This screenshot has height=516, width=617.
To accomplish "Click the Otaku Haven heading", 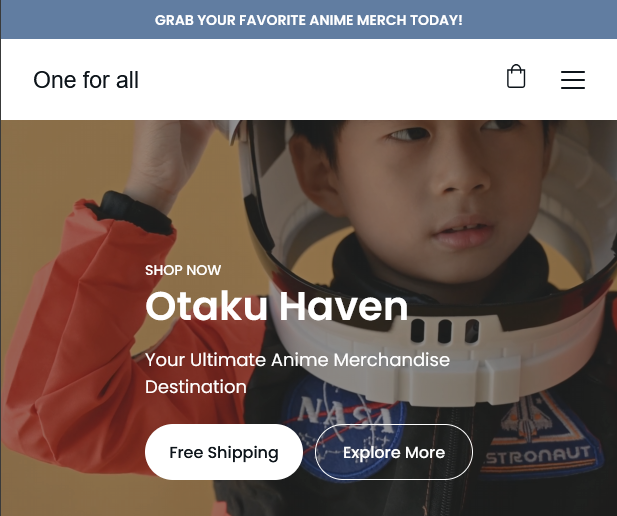I will [277, 307].
